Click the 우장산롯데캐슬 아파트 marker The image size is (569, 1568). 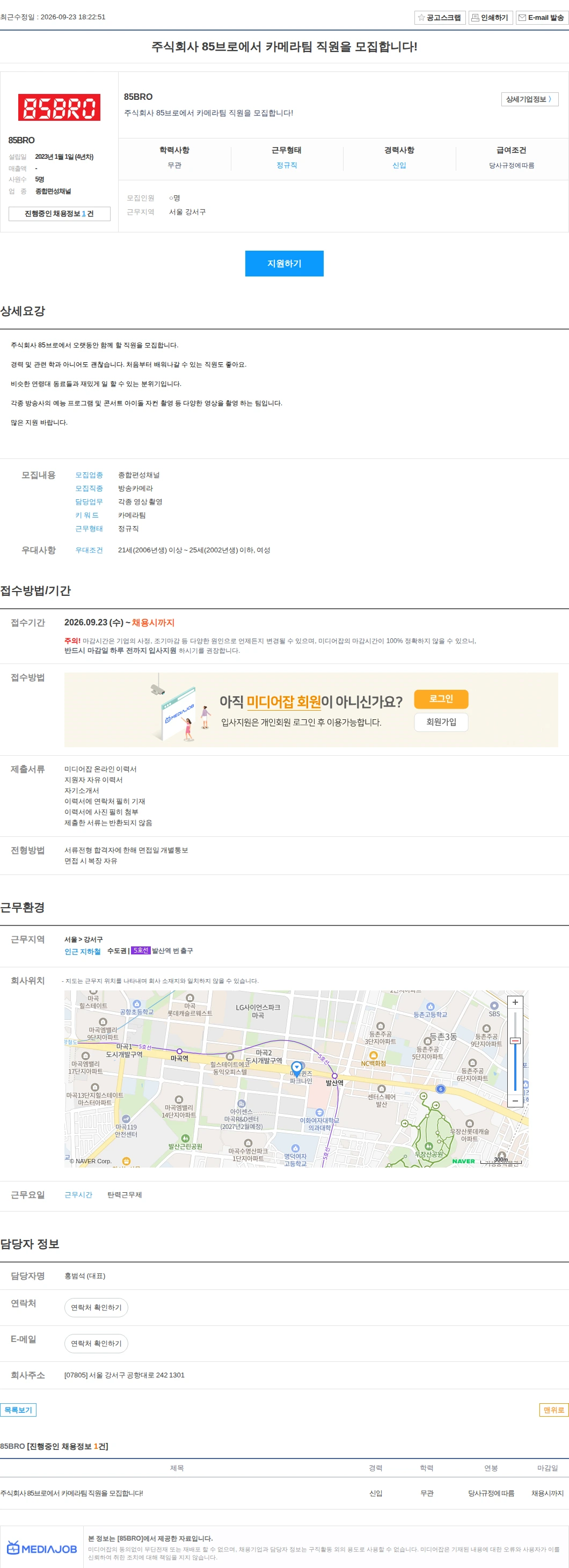click(469, 1124)
